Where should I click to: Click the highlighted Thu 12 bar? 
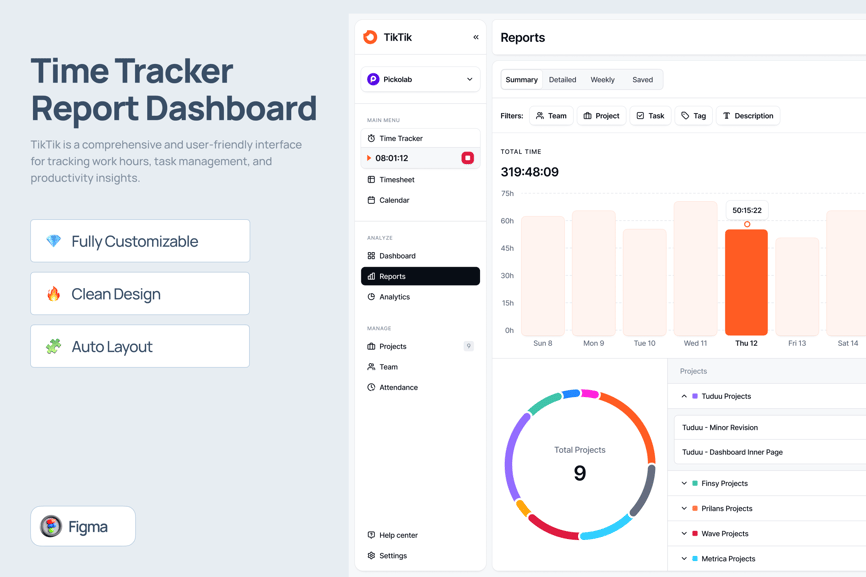click(x=746, y=282)
